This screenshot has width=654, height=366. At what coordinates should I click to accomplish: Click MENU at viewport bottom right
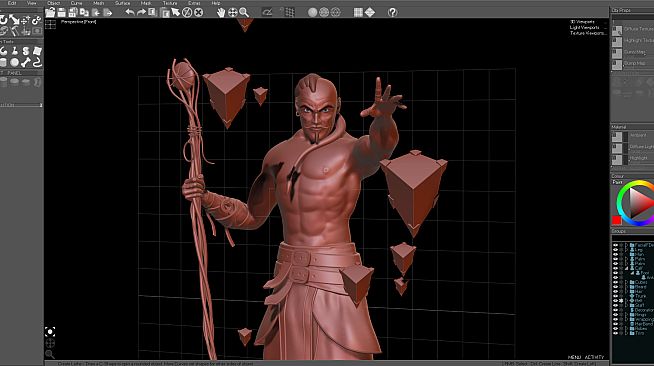pos(574,357)
